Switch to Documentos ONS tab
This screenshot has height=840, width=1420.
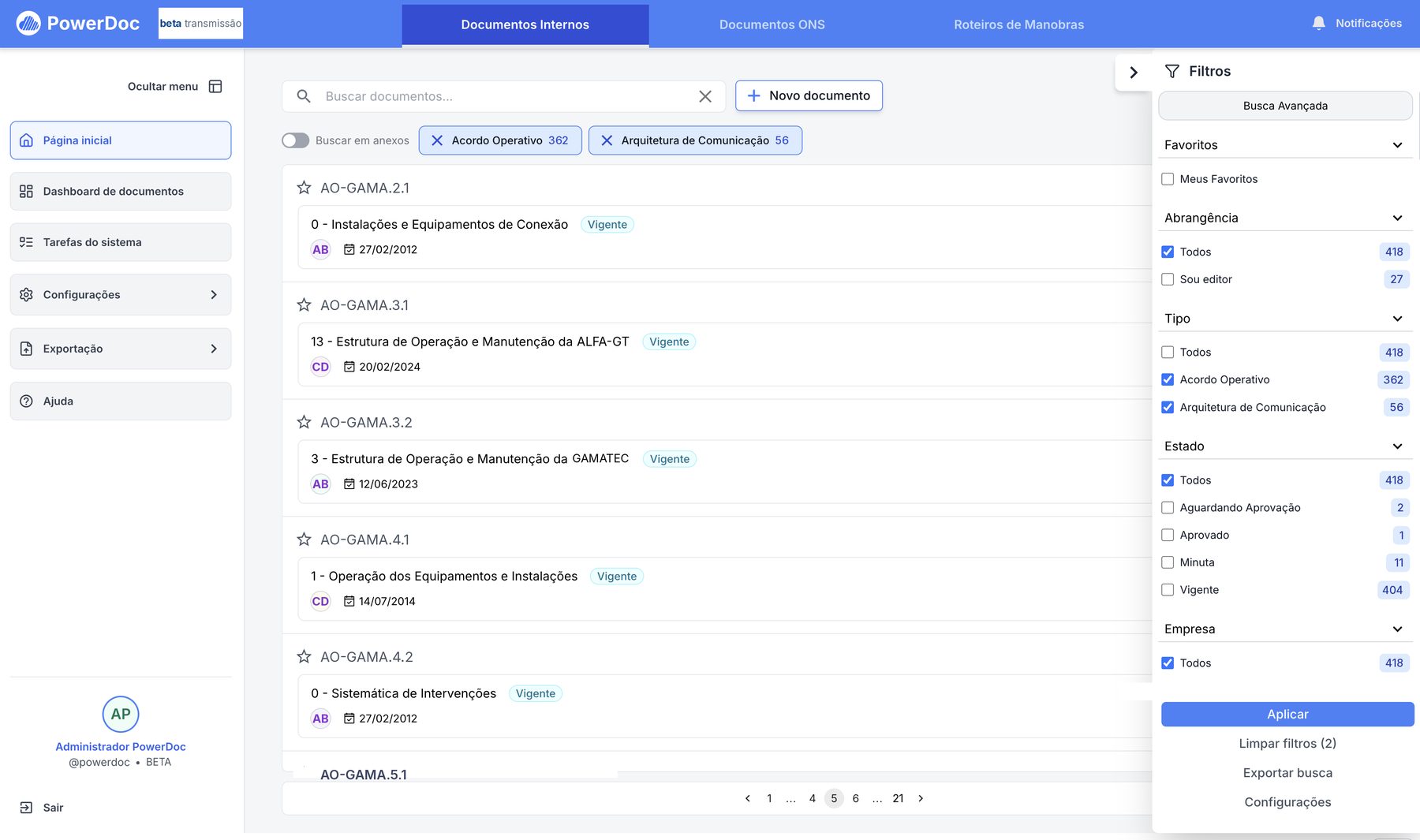(772, 24)
